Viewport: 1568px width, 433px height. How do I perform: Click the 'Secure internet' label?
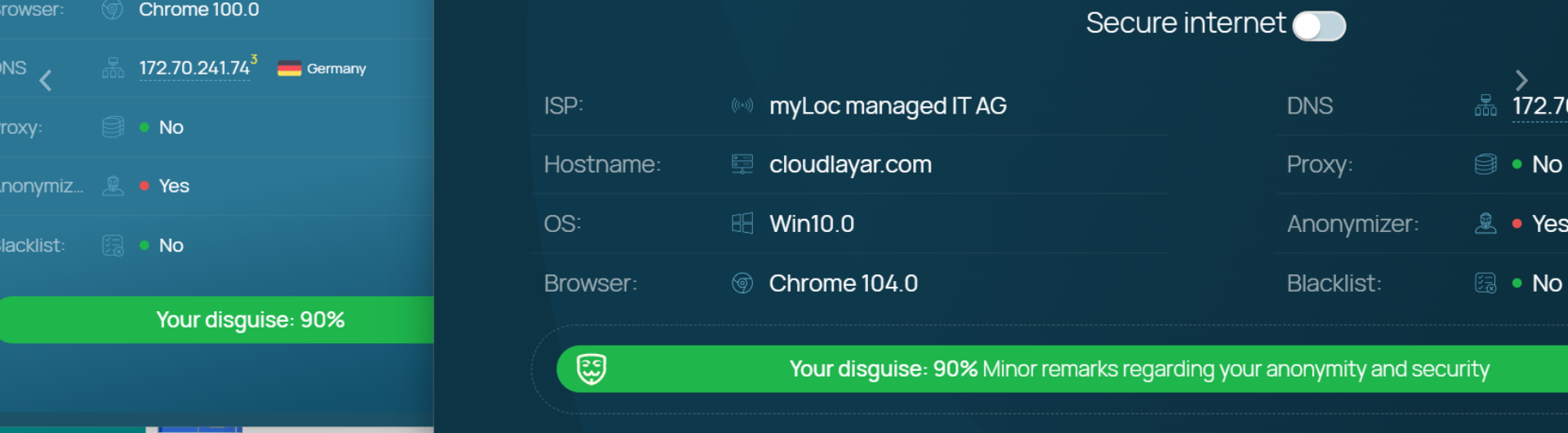coord(1186,23)
